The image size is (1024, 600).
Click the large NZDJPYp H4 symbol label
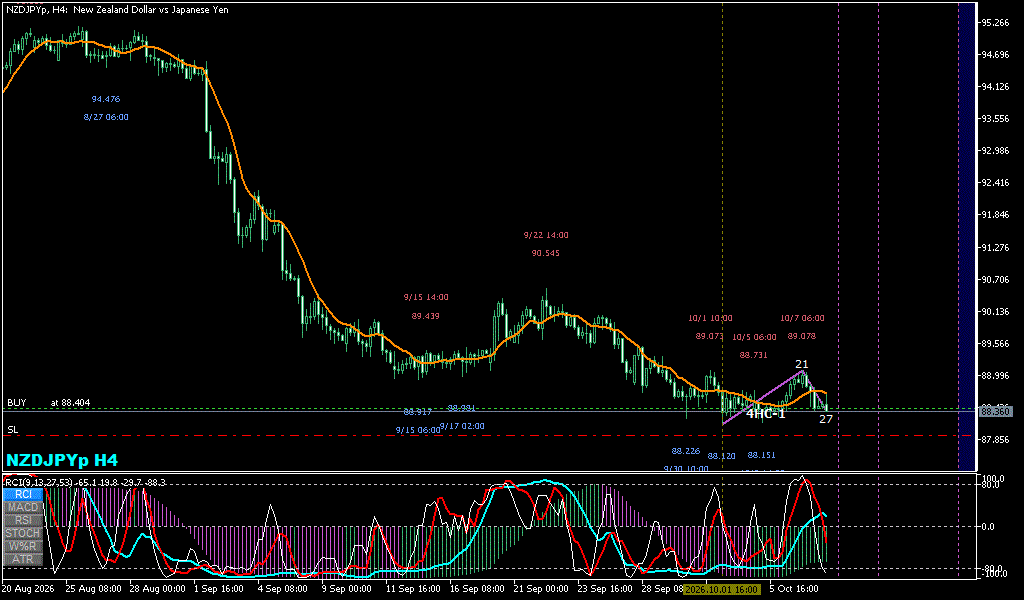pos(62,460)
